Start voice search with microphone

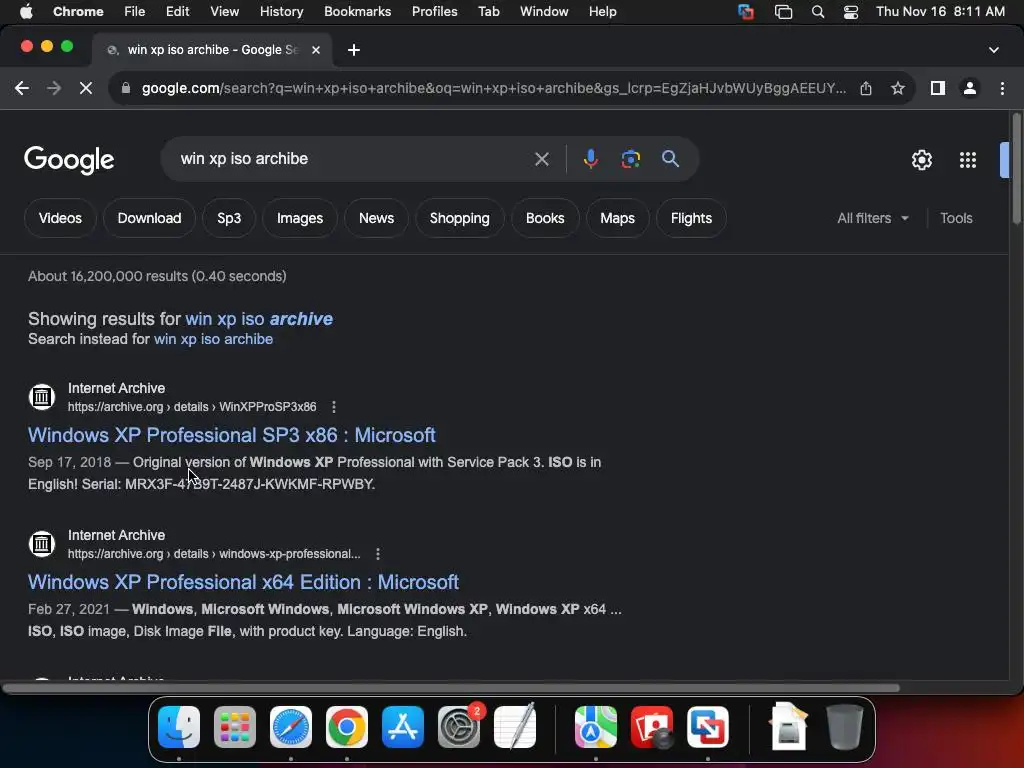(x=590, y=159)
